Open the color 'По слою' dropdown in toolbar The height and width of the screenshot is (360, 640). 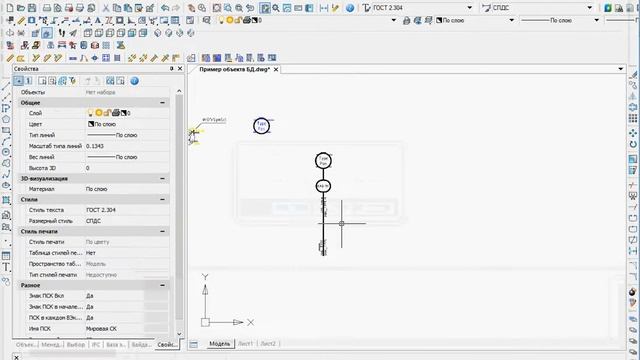pos(511,20)
